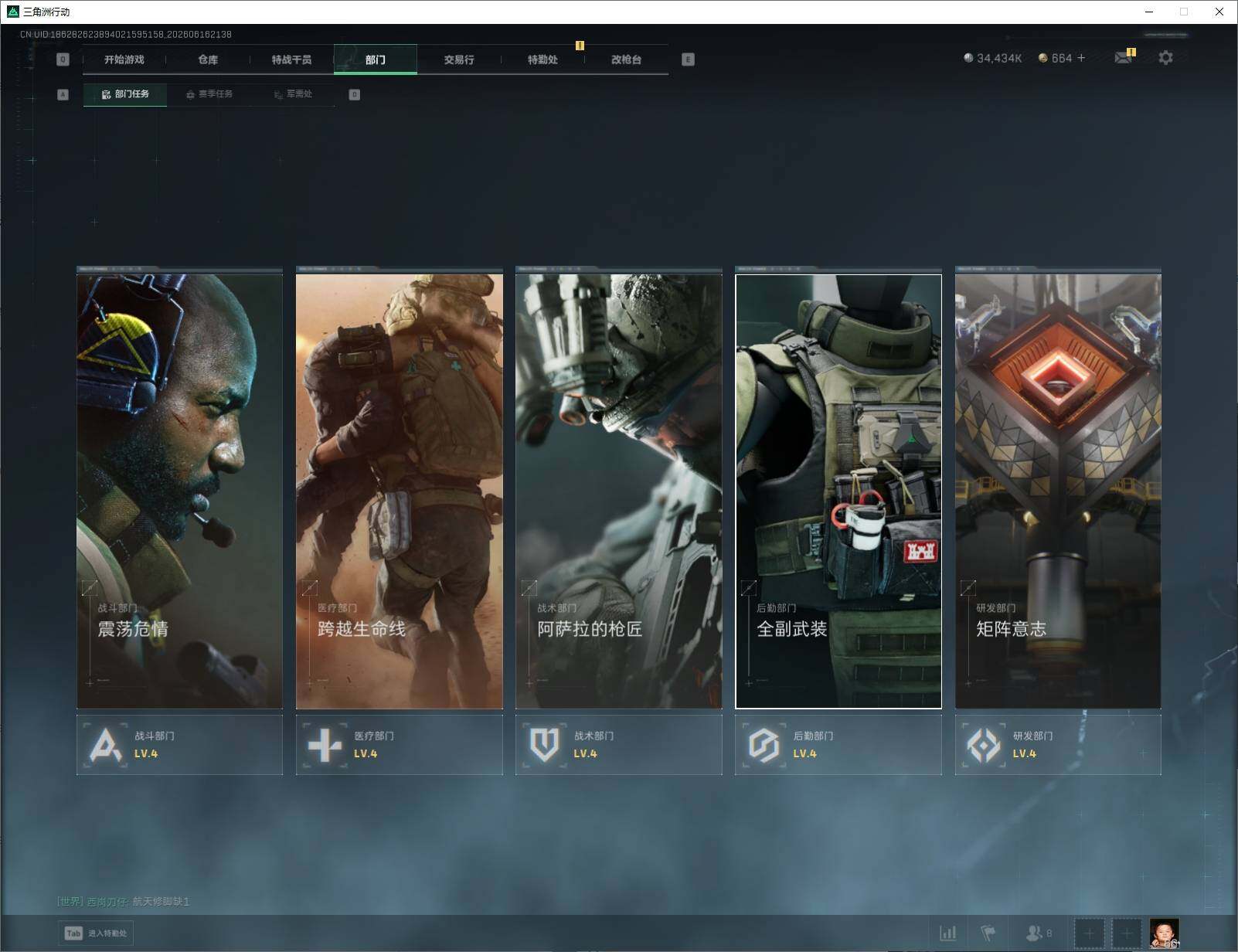Click the 医疗部门 cross icon
Viewport: 1238px width, 952px height.
click(325, 746)
